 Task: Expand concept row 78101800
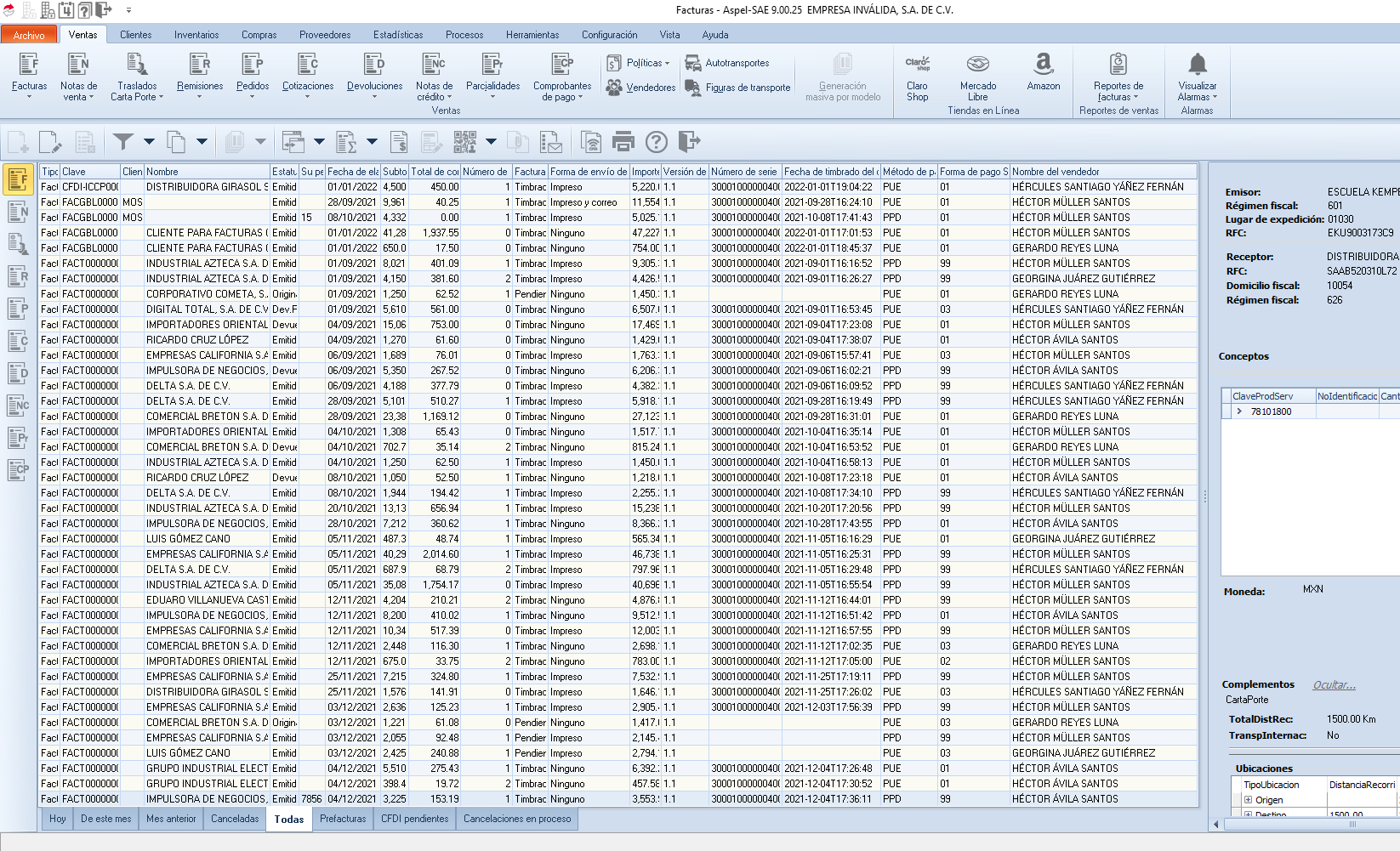point(1239,411)
